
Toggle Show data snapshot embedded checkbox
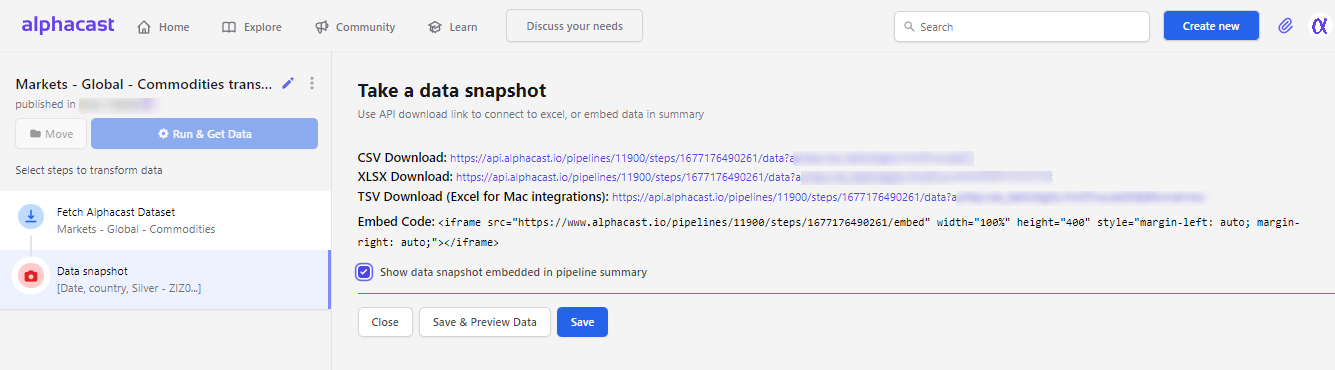tap(365, 272)
